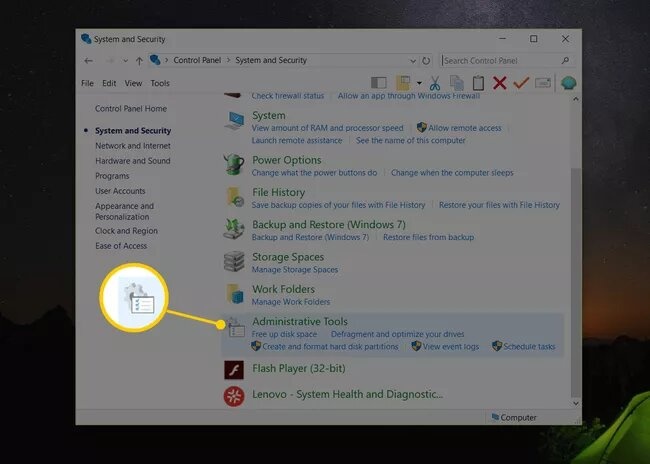Image resolution: width=650 pixels, height=464 pixels.
Task: Open the File History icon
Action: point(234,198)
